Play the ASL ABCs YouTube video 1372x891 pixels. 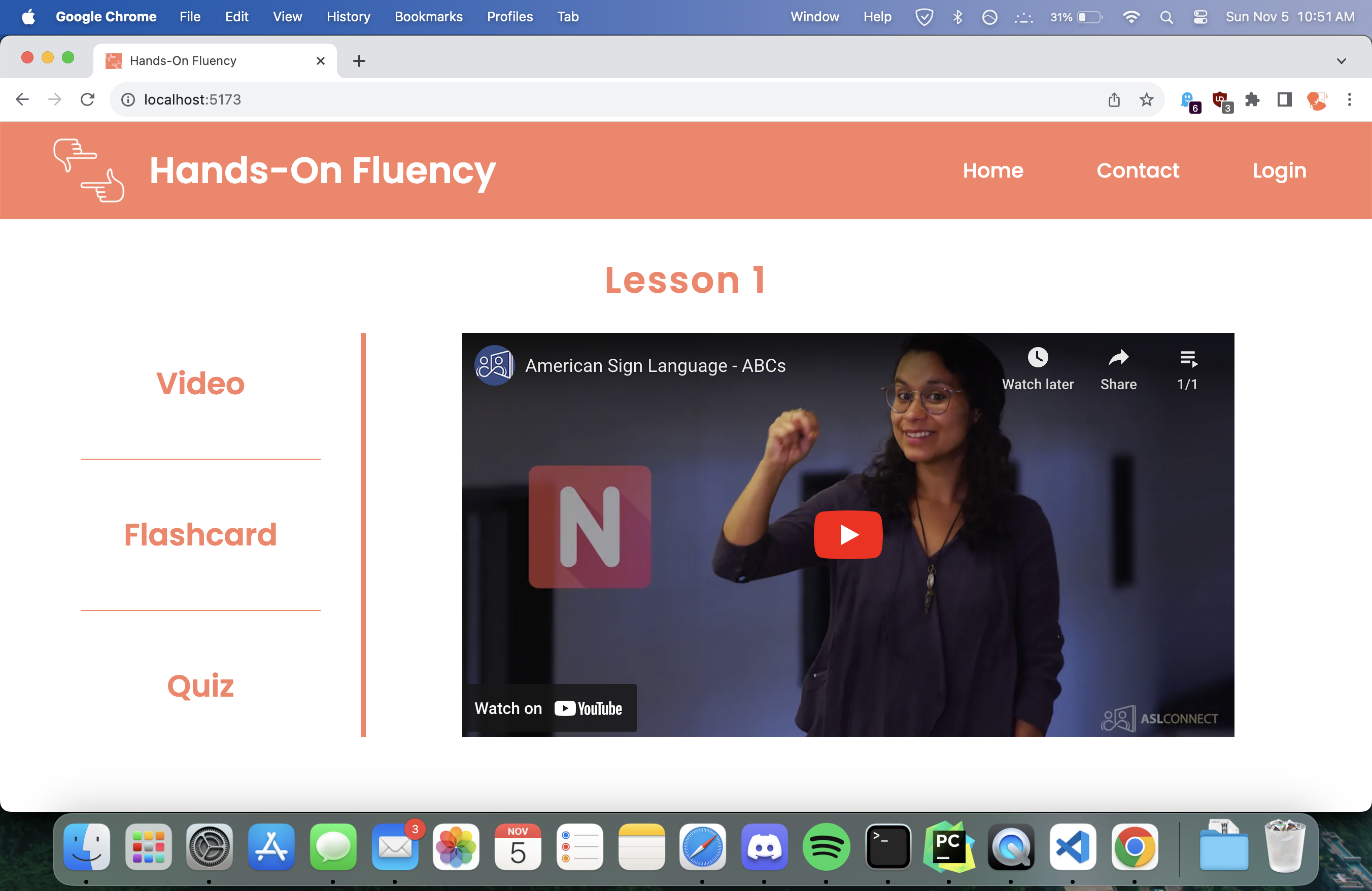[x=847, y=534]
